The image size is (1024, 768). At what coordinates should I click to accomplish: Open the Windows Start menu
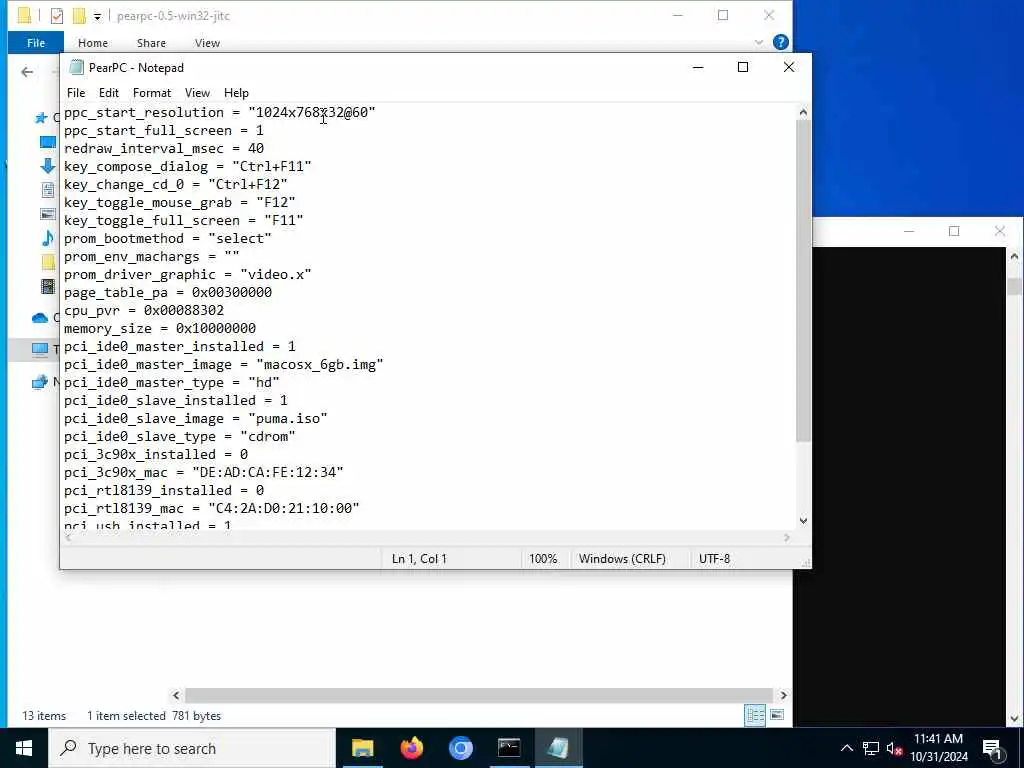point(24,748)
